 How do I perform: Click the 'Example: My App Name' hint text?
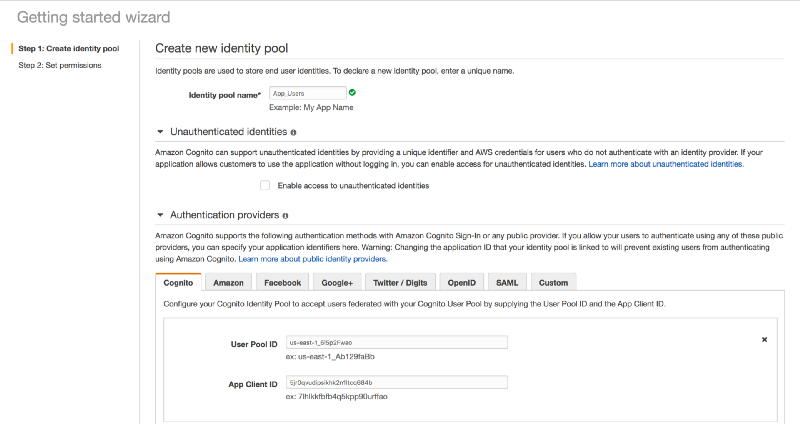(x=311, y=108)
